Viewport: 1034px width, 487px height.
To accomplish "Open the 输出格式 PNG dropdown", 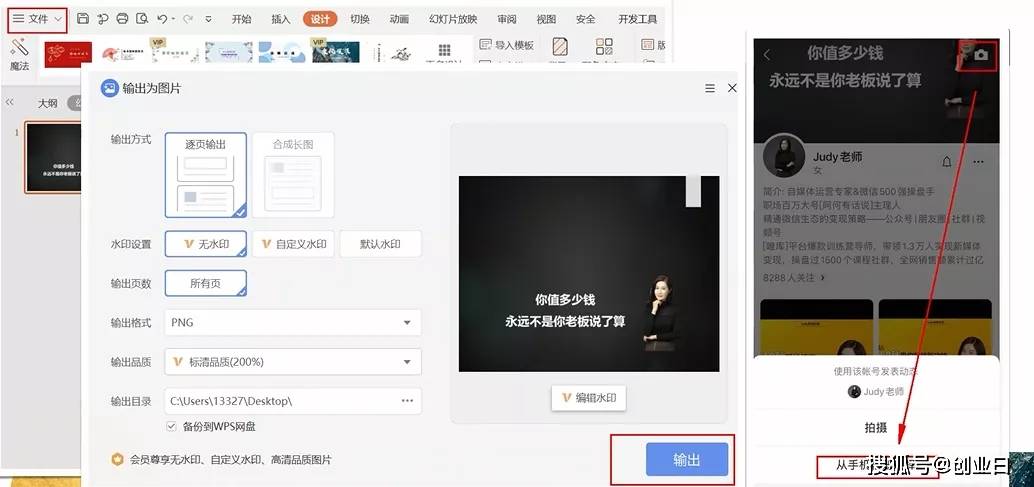I will [x=293, y=322].
